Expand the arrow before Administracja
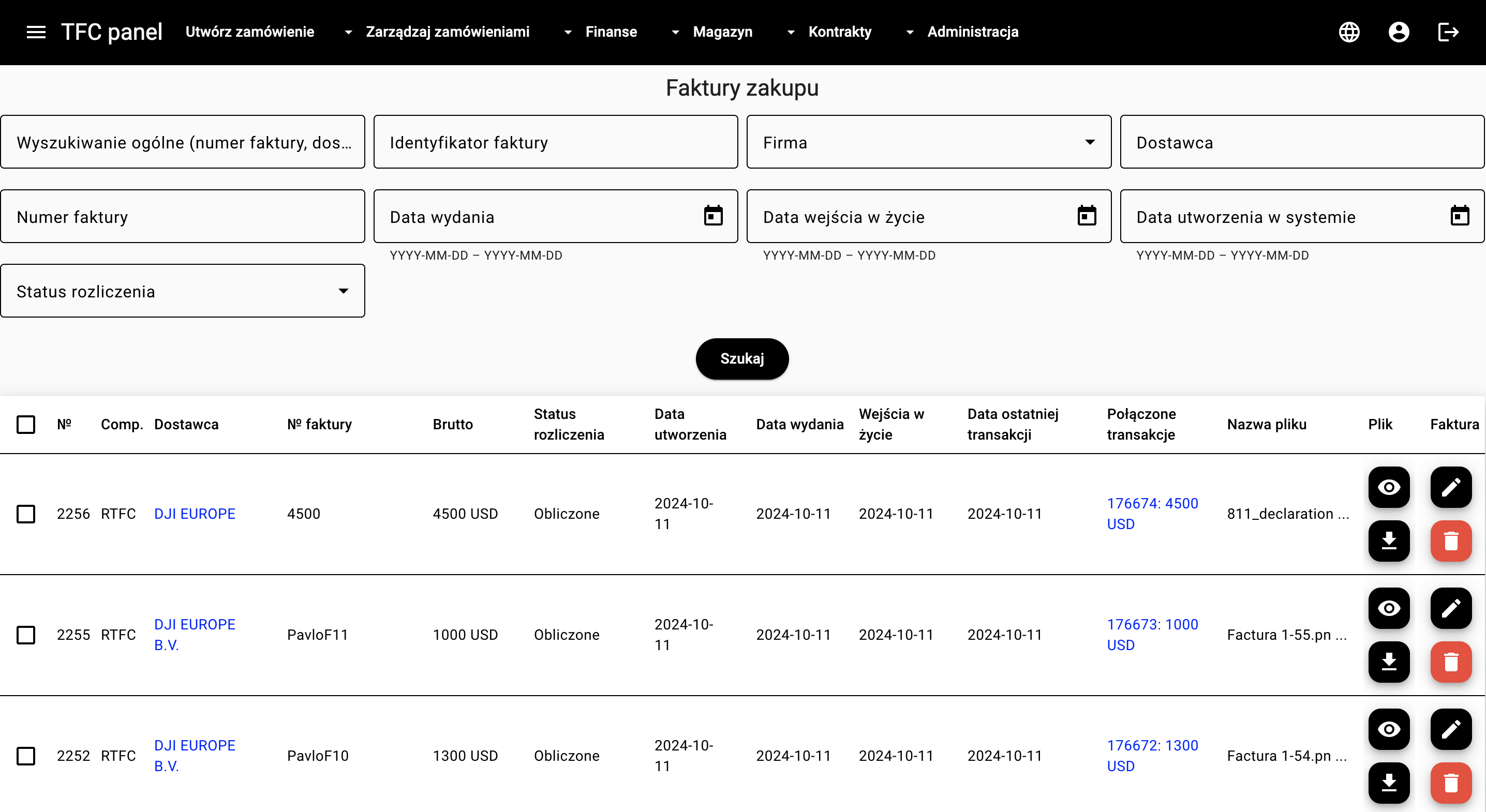 pos(910,32)
